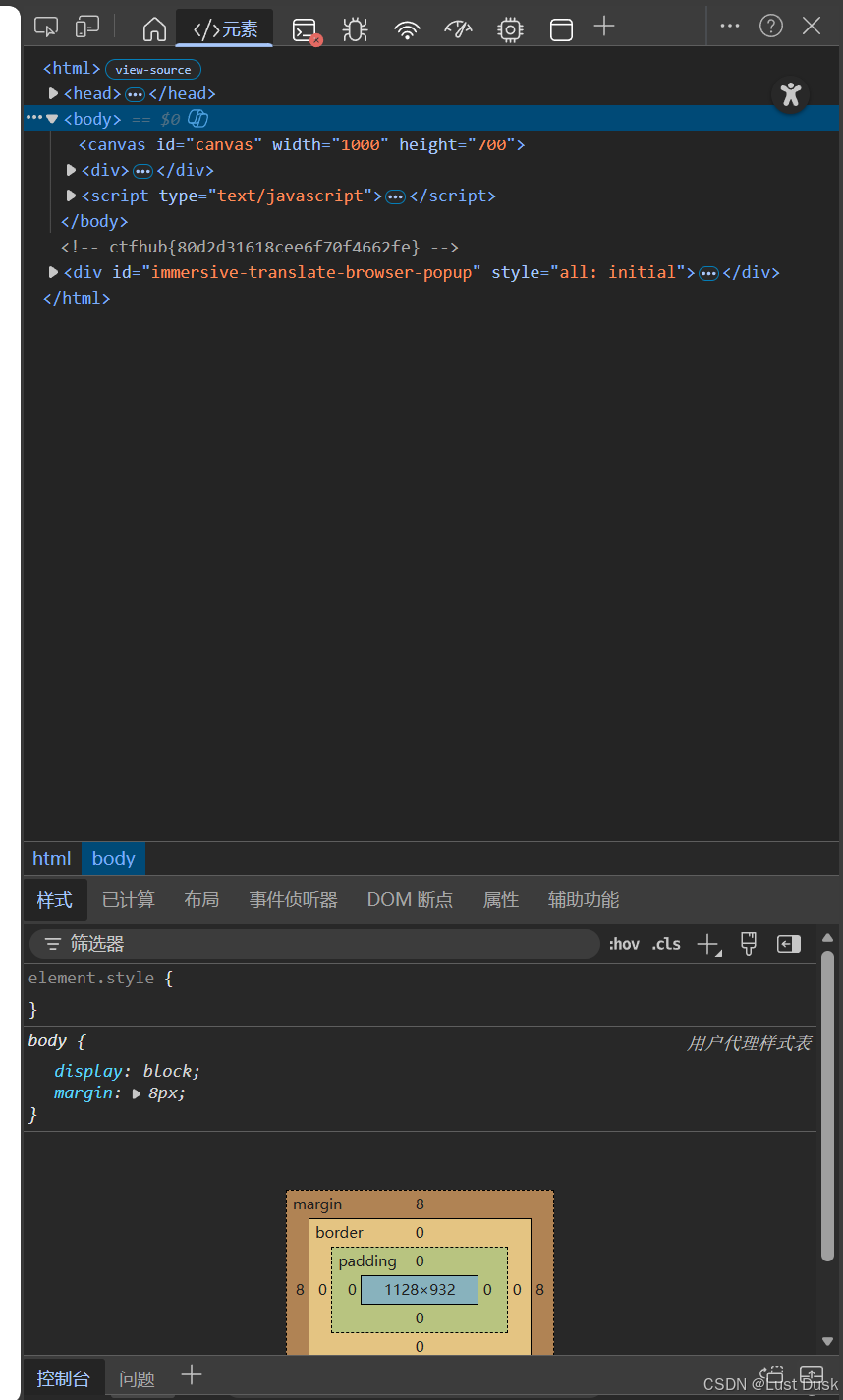
Task: Click the accessibility figure floating icon
Action: click(791, 94)
